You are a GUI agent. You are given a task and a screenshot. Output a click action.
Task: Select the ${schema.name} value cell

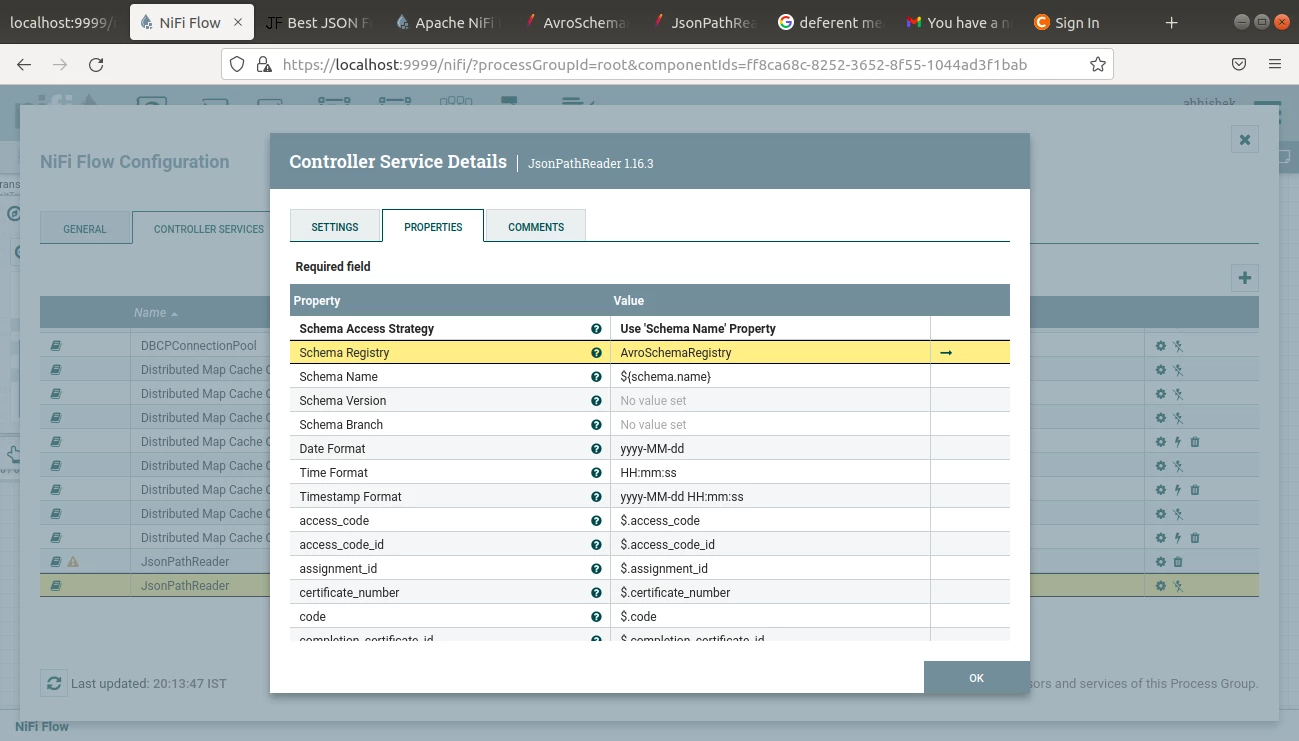(770, 376)
